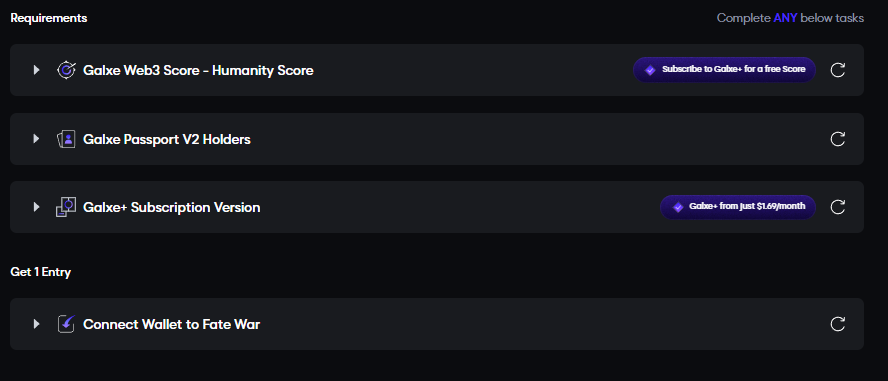Image resolution: width=888 pixels, height=381 pixels.
Task: Refresh the Galxe Web3 Score task status
Action: coord(838,70)
